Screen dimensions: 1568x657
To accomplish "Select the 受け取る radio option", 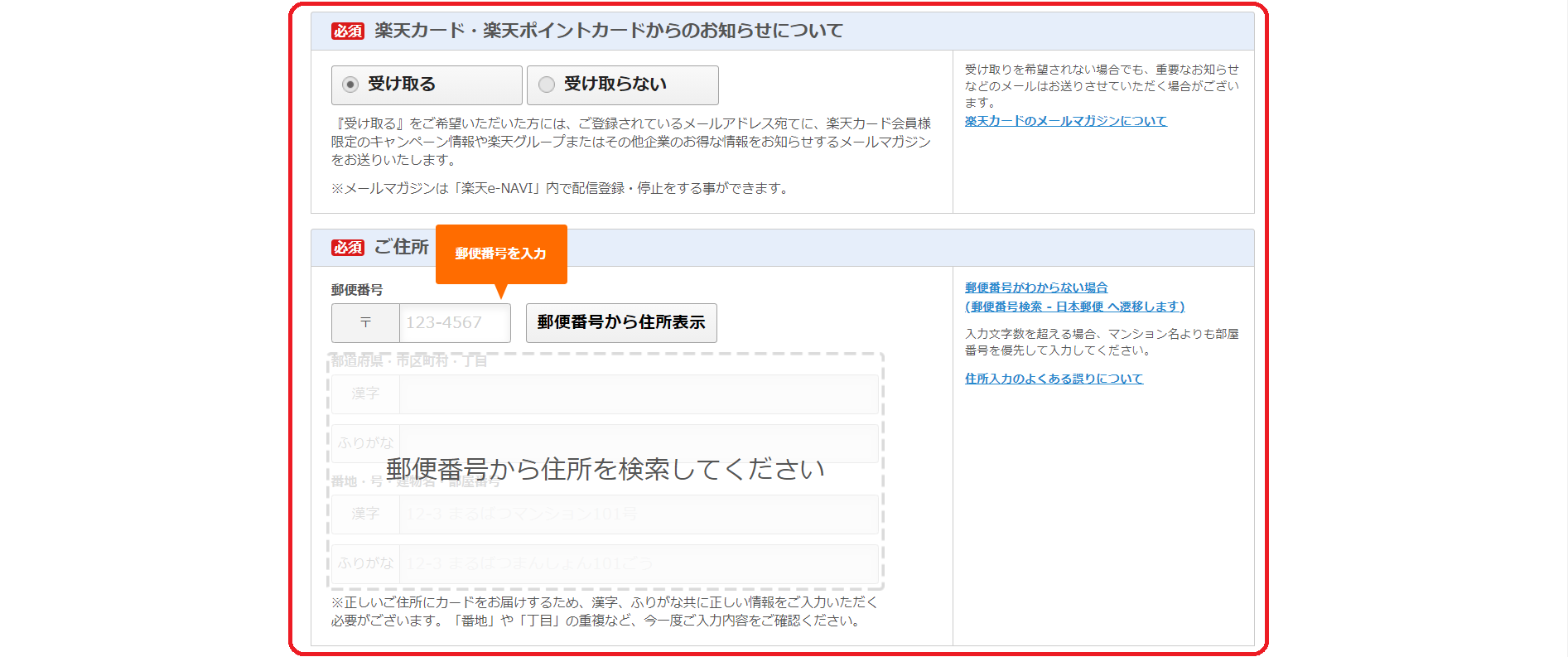I will 427,85.
